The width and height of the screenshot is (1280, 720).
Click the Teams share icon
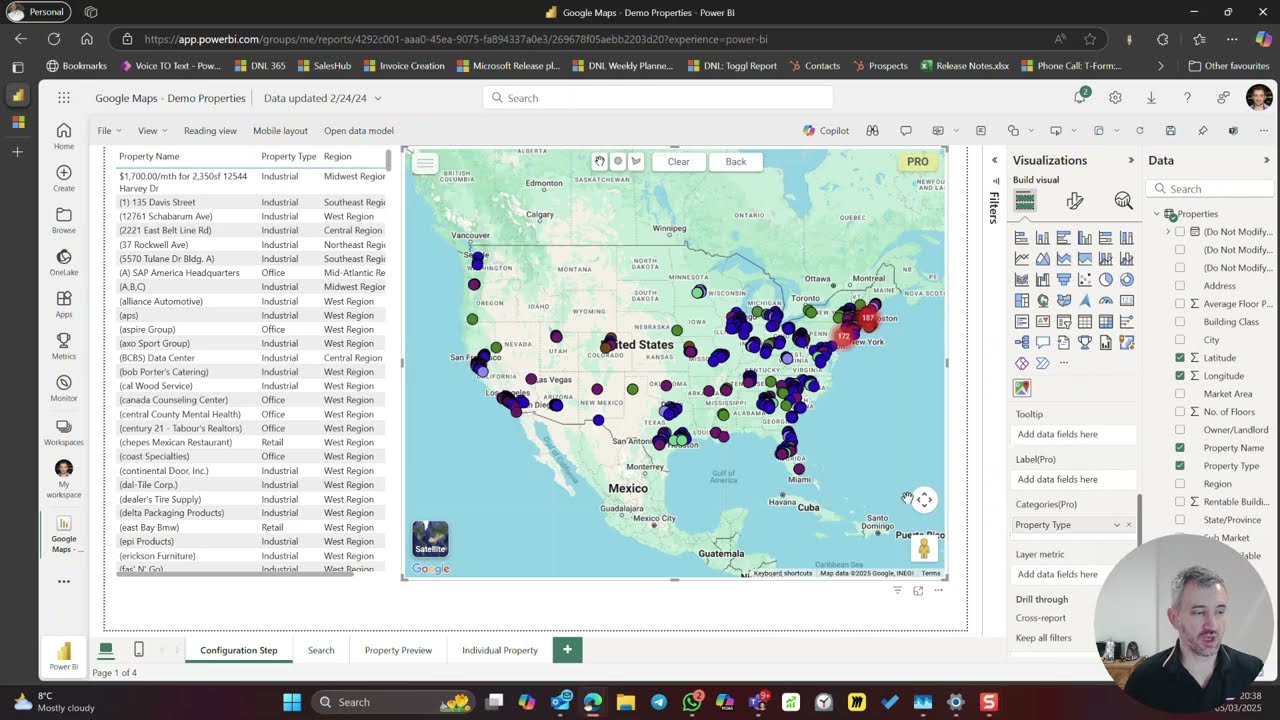pyautogui.click(x=1233, y=131)
